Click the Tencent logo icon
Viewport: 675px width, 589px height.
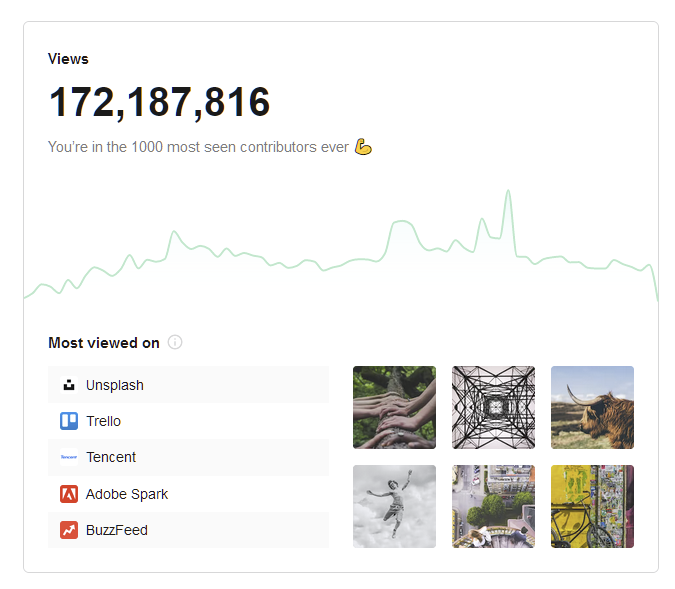point(69,457)
